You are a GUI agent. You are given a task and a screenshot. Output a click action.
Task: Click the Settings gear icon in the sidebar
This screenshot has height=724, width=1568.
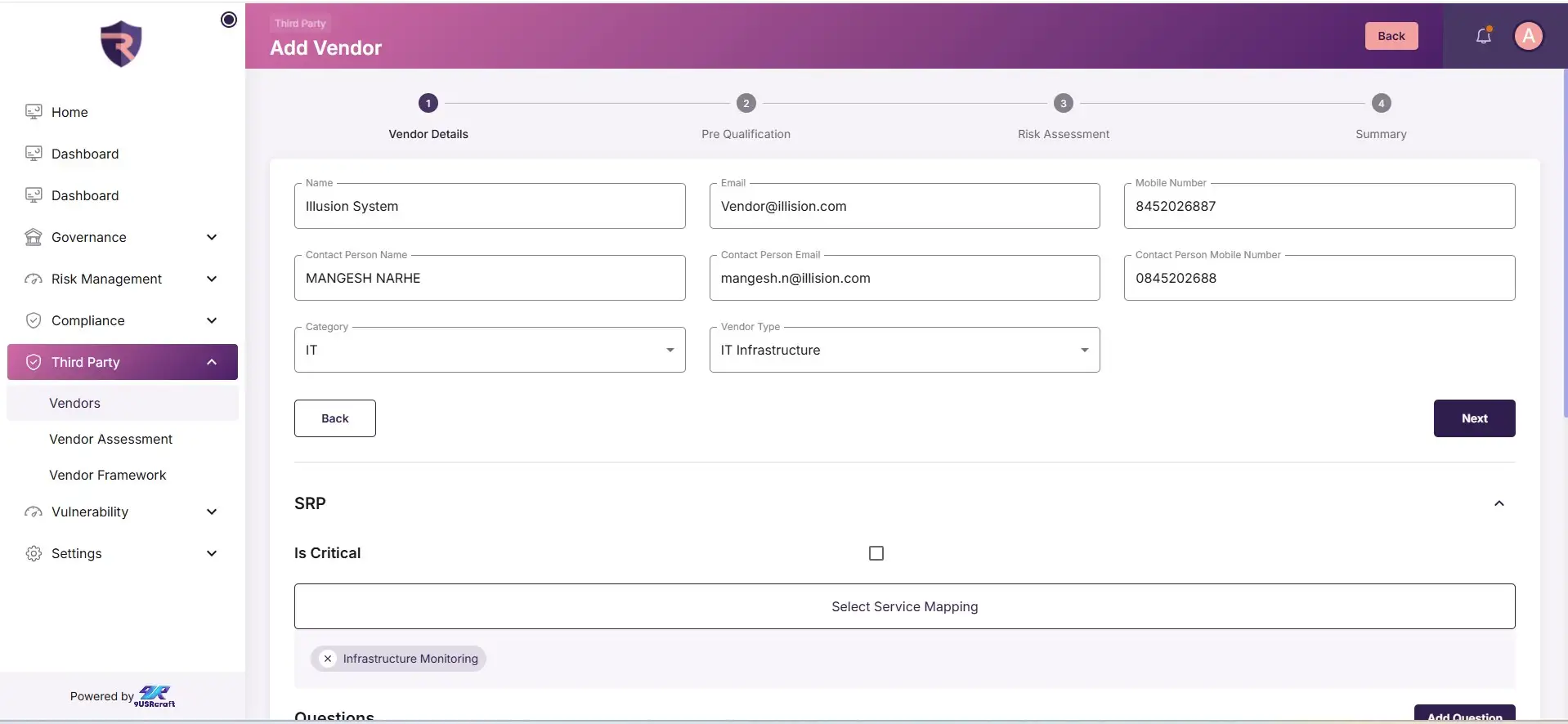click(x=34, y=553)
